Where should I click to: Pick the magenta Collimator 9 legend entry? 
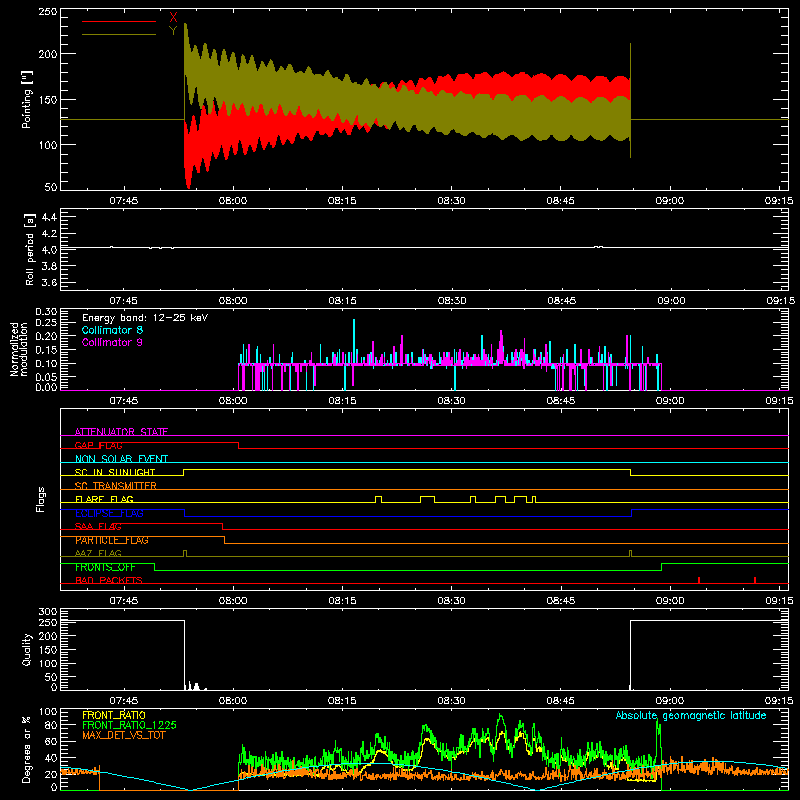112,342
